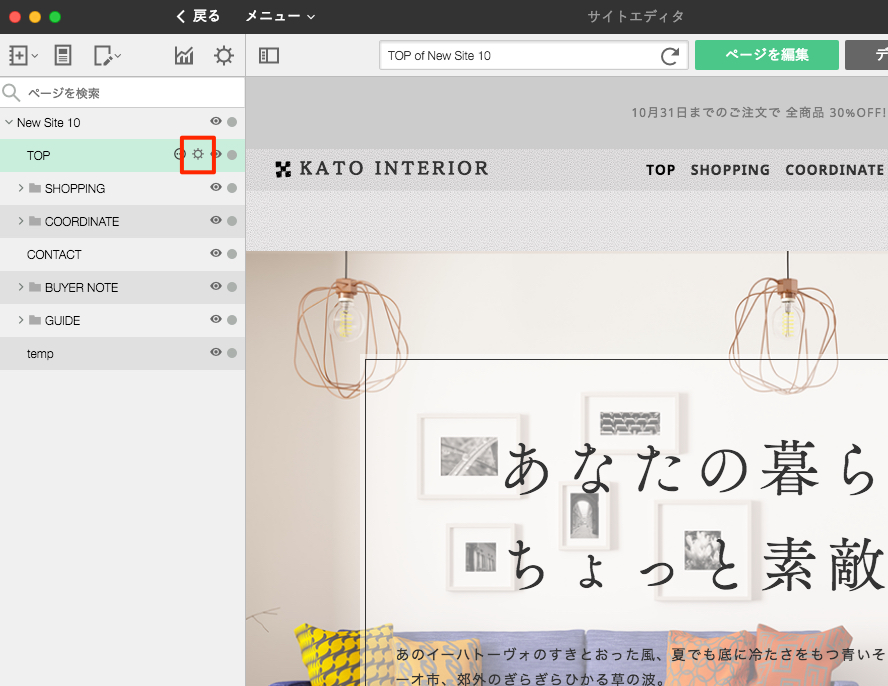Toggle visibility eye for COORDINATE

pos(216,220)
